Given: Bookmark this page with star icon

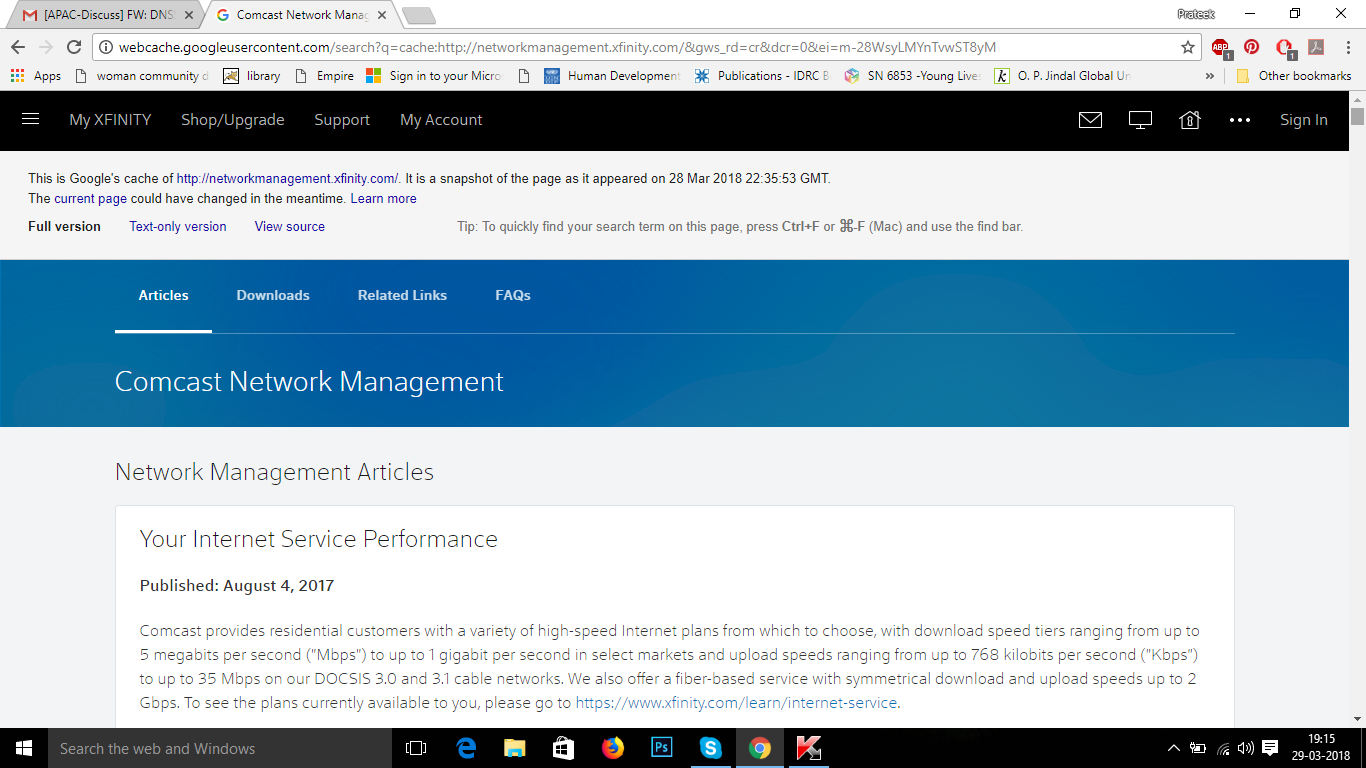Looking at the screenshot, I should [x=1188, y=47].
